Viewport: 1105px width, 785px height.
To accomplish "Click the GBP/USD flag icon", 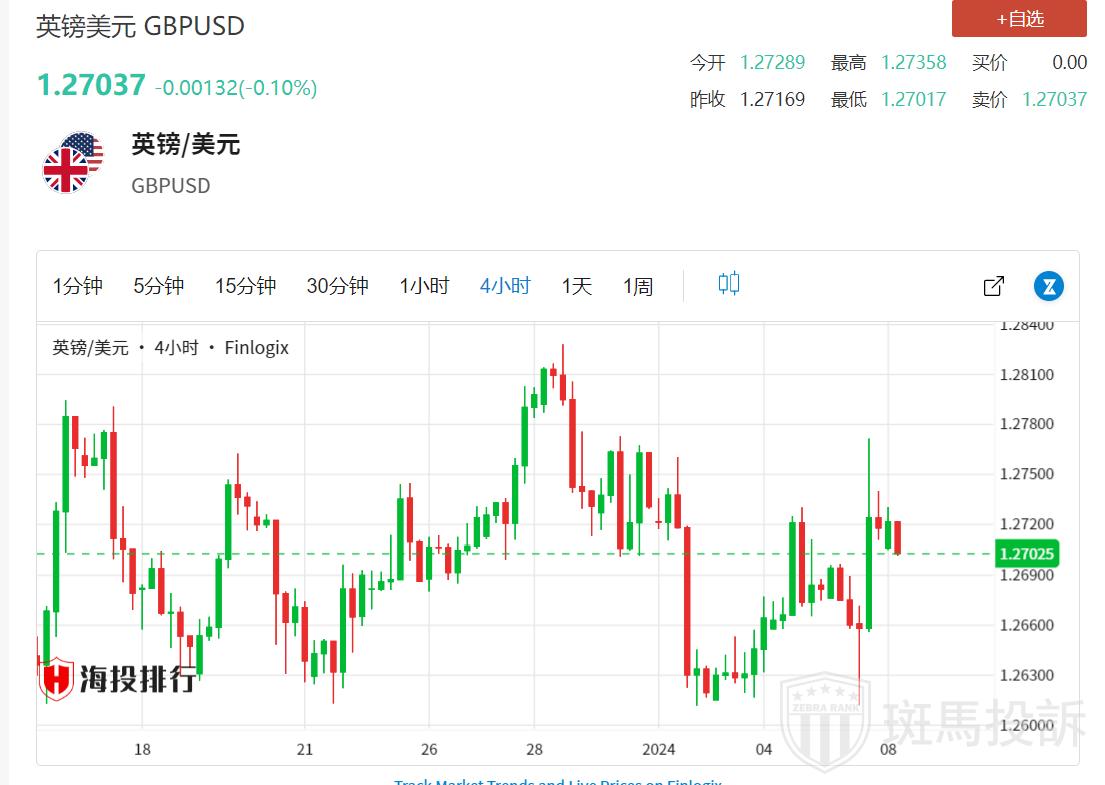I will (73, 163).
